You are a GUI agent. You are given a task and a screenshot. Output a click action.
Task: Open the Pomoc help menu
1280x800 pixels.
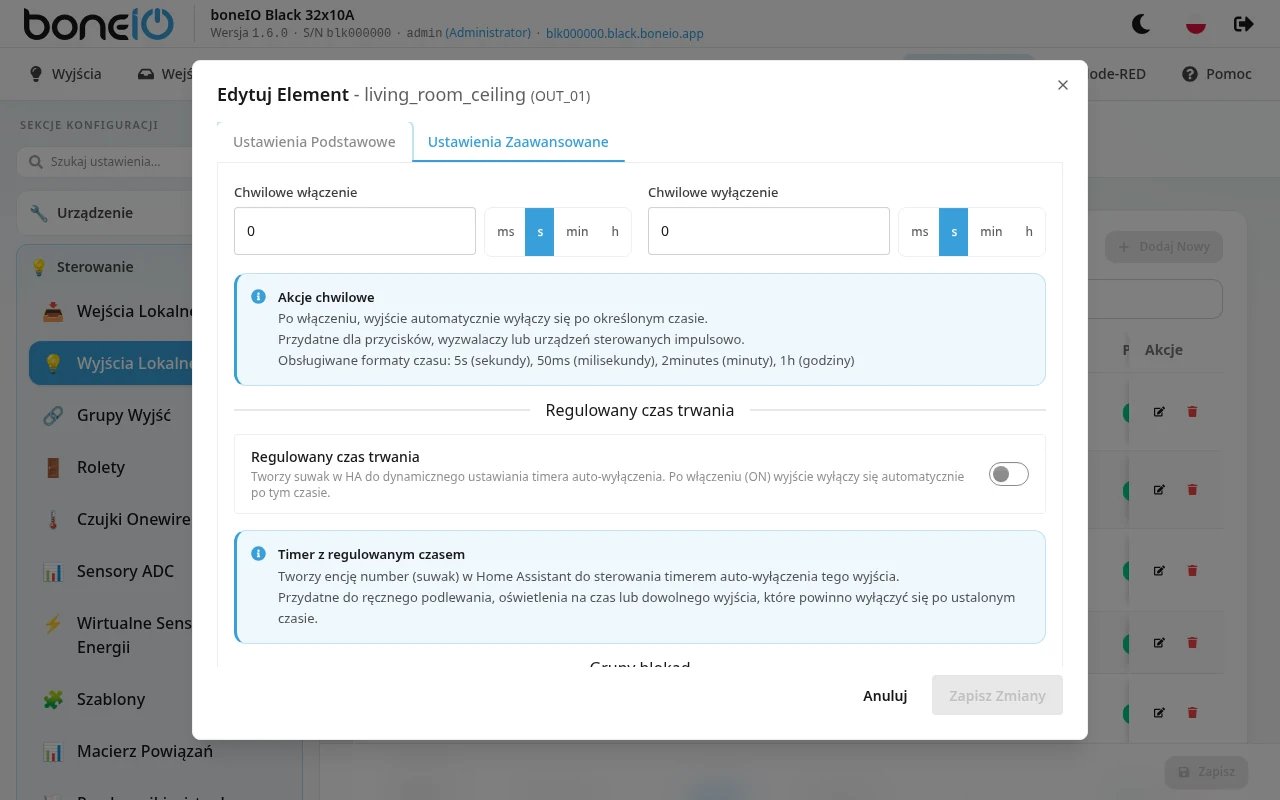coord(1217,74)
